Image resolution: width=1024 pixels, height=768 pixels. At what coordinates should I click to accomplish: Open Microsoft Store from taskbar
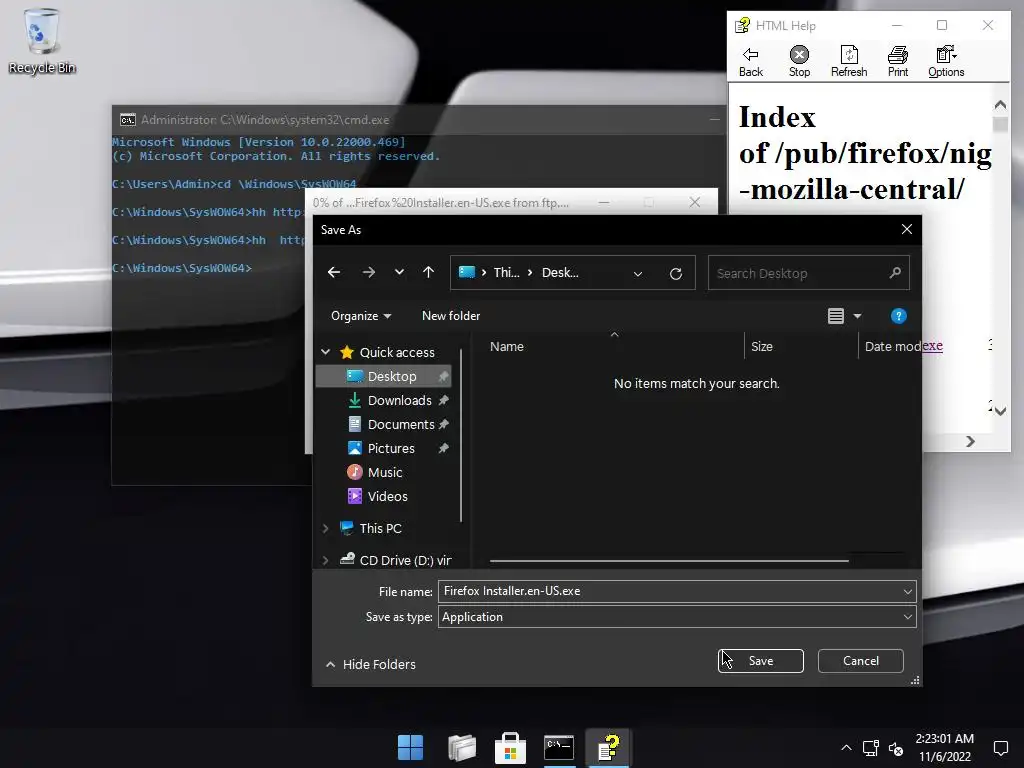(510, 748)
